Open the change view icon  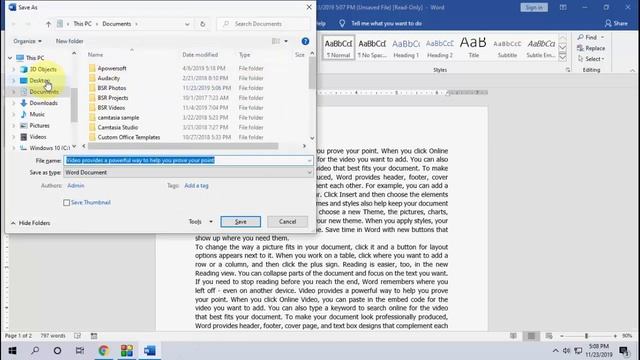coord(276,41)
